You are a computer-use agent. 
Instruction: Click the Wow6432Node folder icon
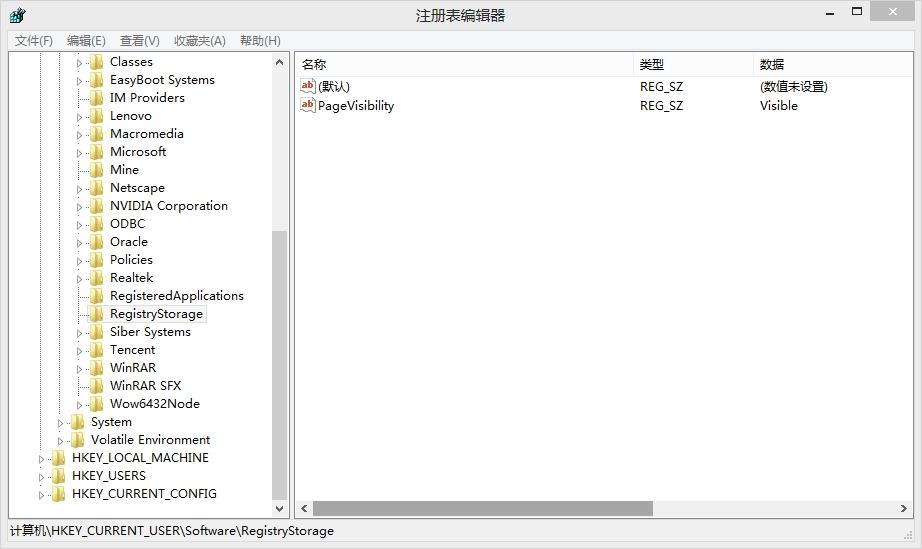(96, 404)
